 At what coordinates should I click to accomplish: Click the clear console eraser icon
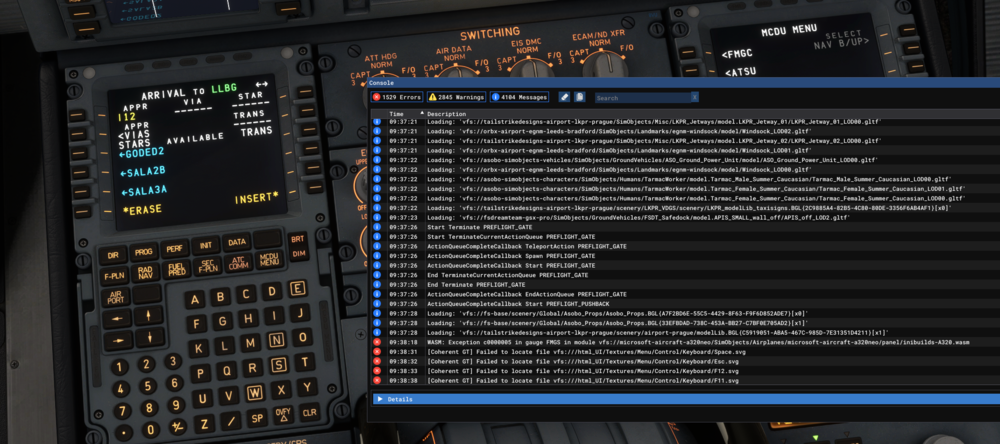tap(564, 97)
